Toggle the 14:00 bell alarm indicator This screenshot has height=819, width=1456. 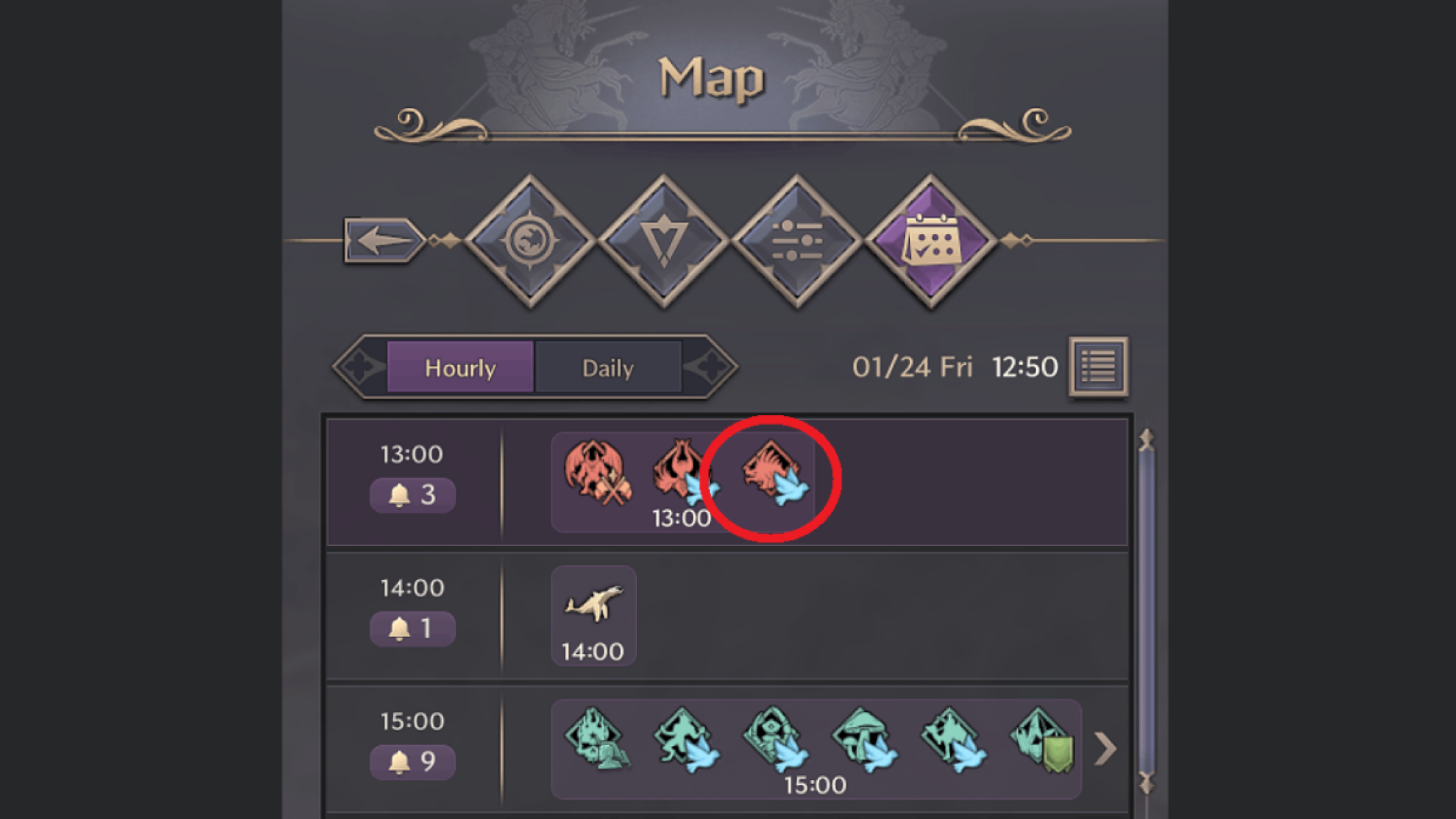(x=413, y=627)
